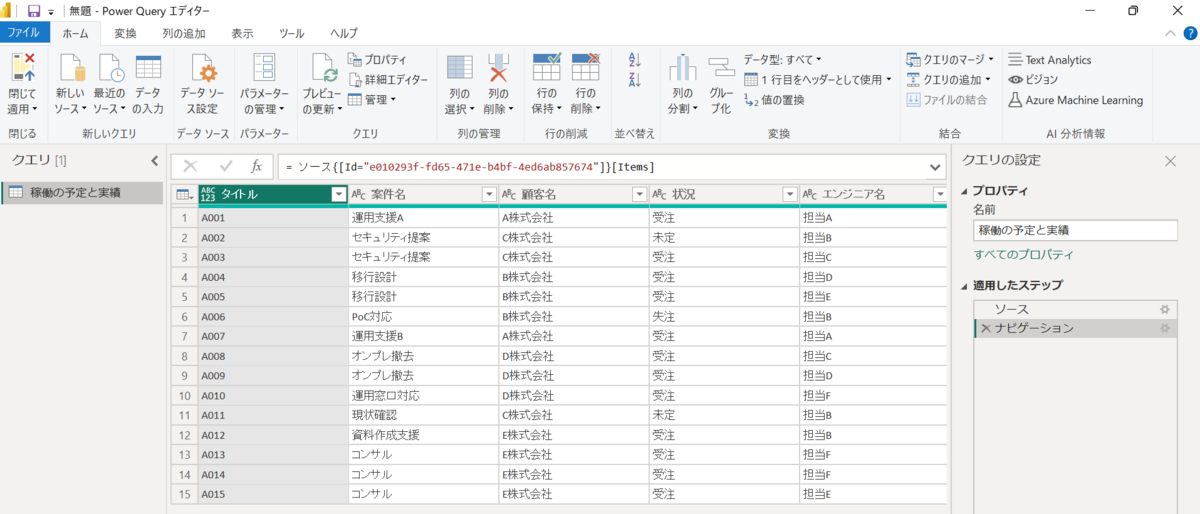This screenshot has width=1200, height=514.
Task: Switch to the 変換 tab
Action: coord(125,33)
